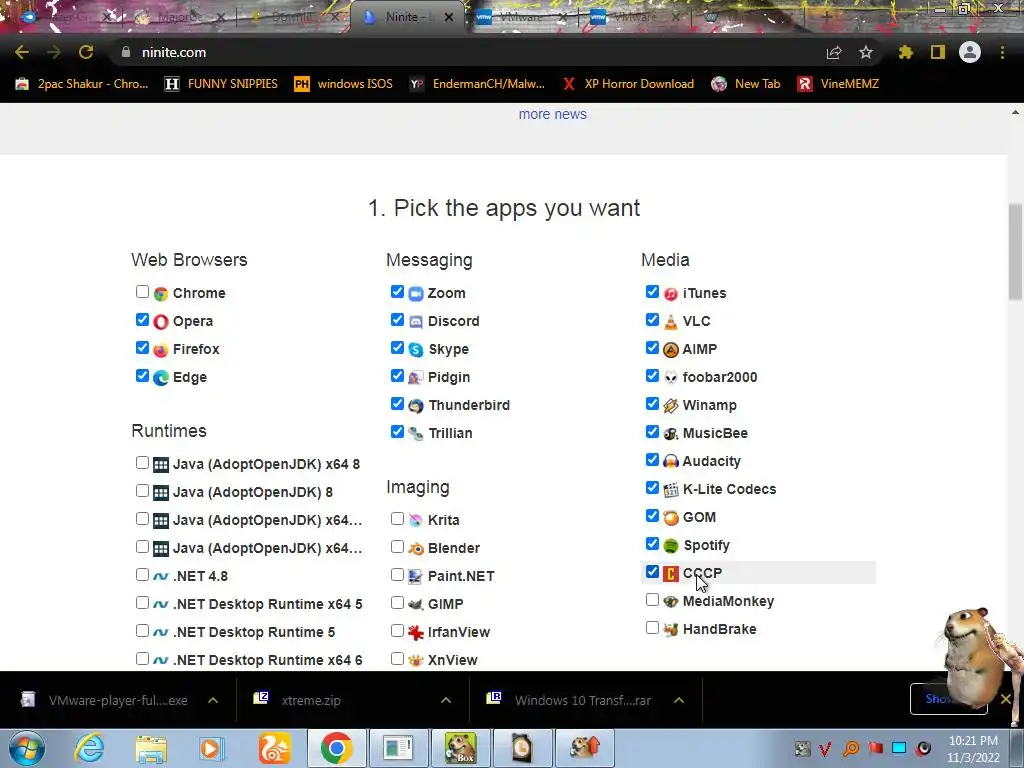This screenshot has height=768, width=1024.
Task: Click the taskbar clock showing 10:21 PM
Action: (973, 748)
